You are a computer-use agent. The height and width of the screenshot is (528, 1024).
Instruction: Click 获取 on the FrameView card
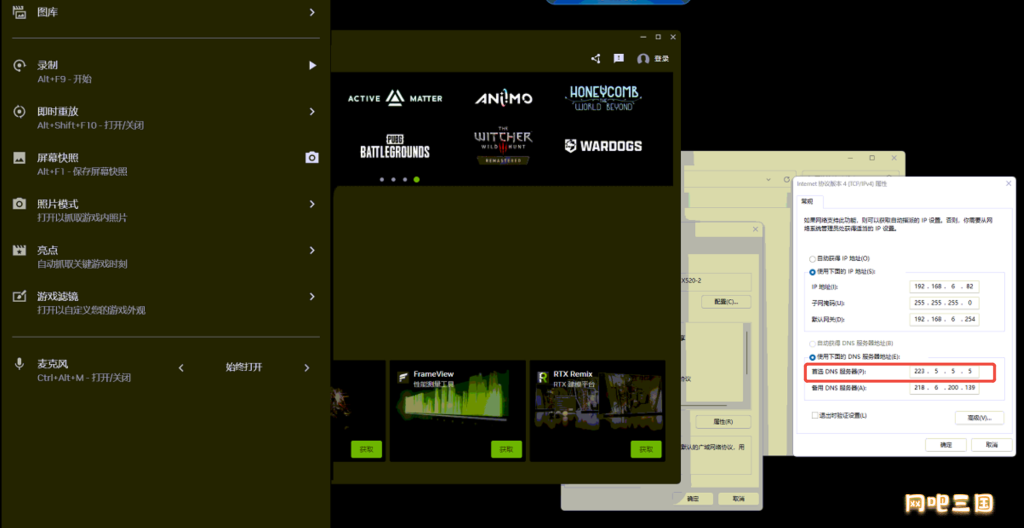(506, 450)
